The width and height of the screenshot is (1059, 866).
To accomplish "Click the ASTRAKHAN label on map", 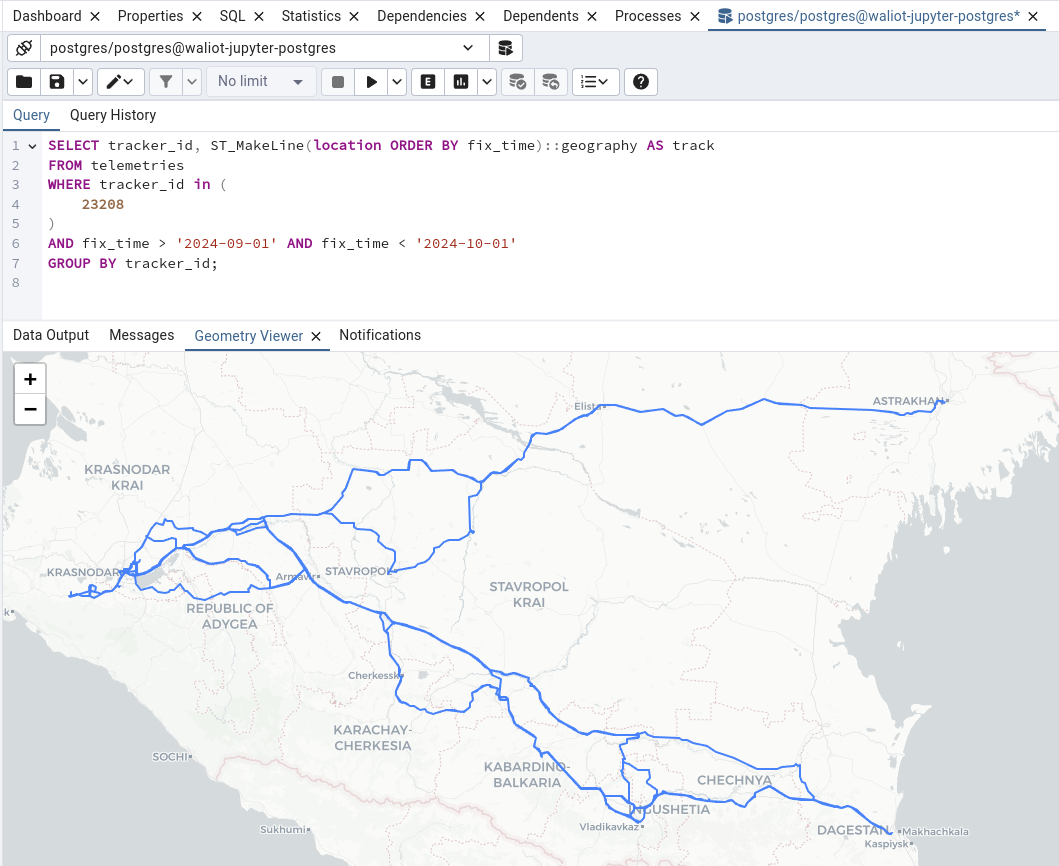I will click(908, 401).
